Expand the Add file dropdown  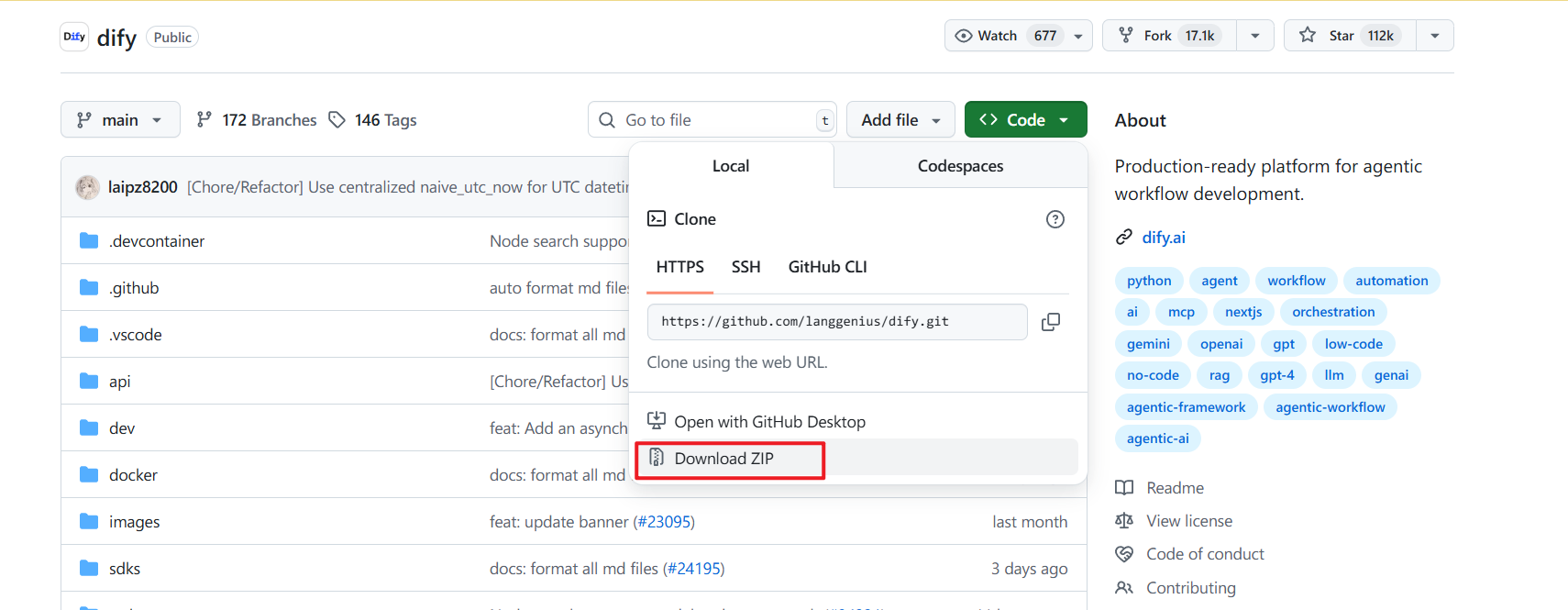[900, 119]
